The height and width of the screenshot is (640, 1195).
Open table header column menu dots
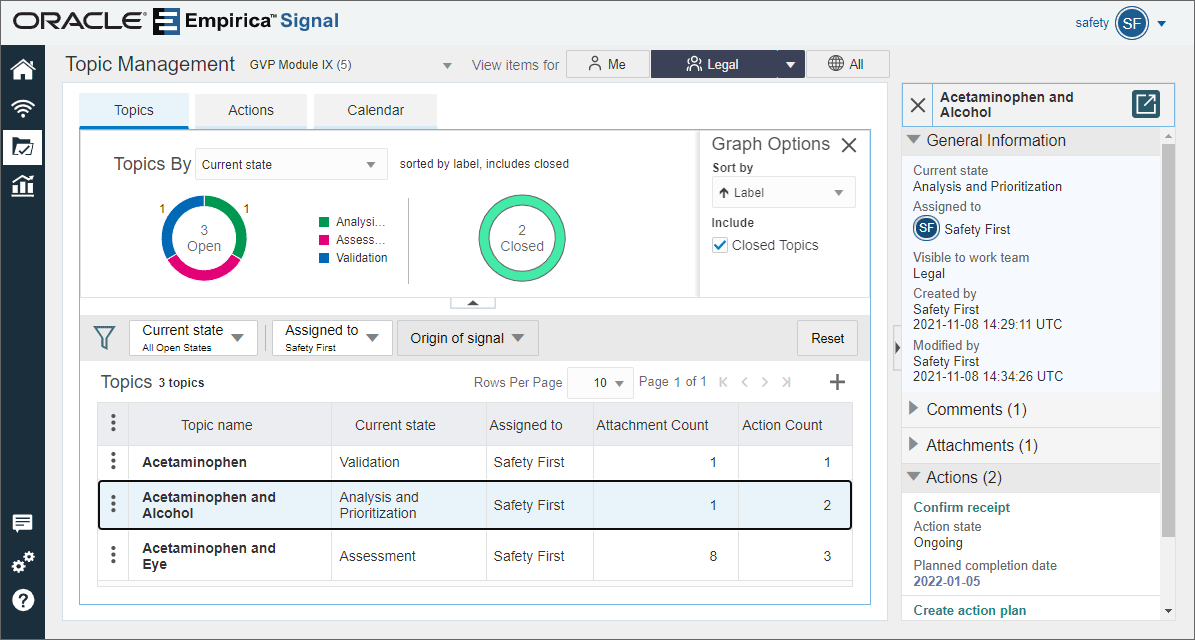point(113,423)
